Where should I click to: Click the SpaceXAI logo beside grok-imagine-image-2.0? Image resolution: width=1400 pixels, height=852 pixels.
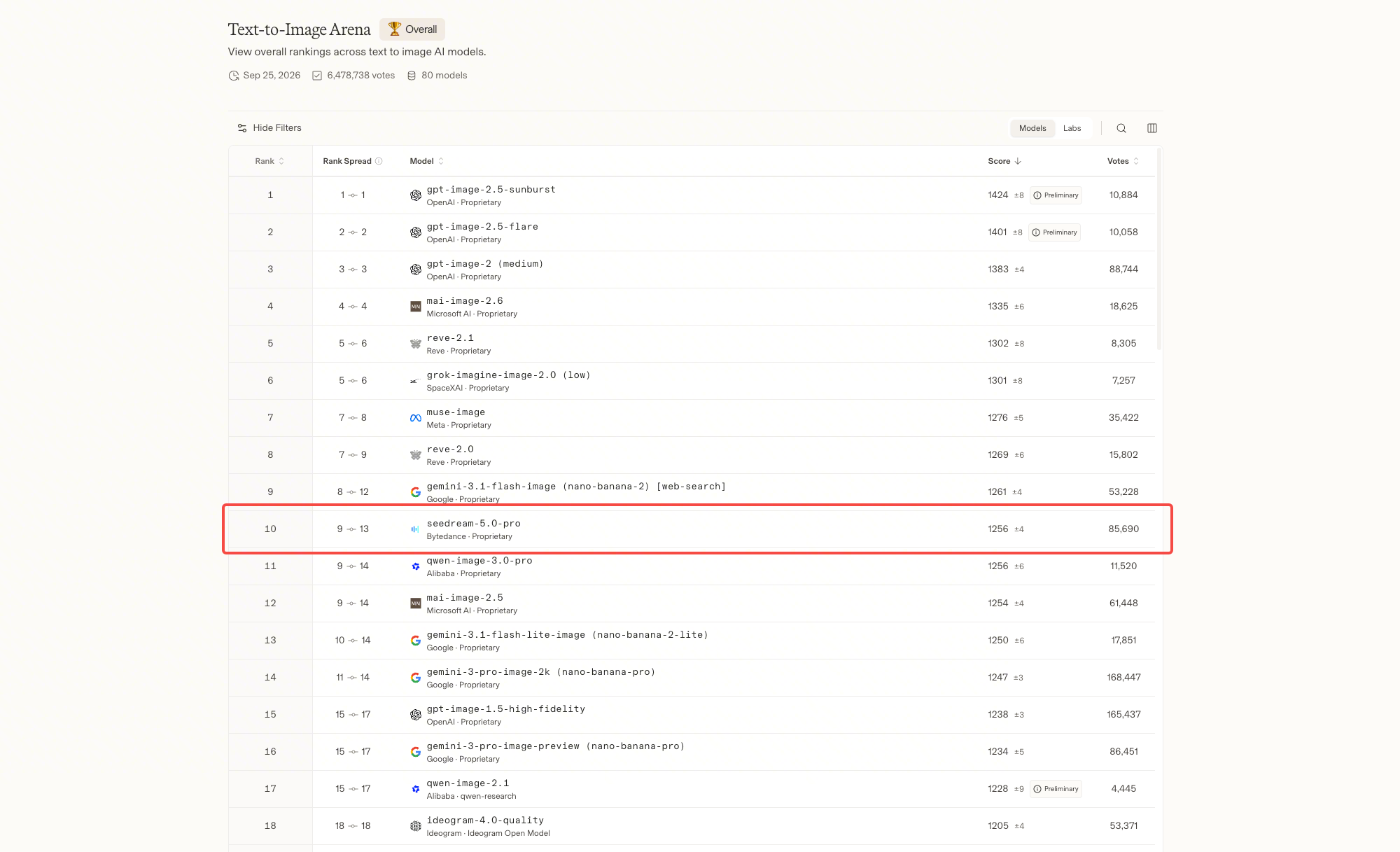pos(416,381)
